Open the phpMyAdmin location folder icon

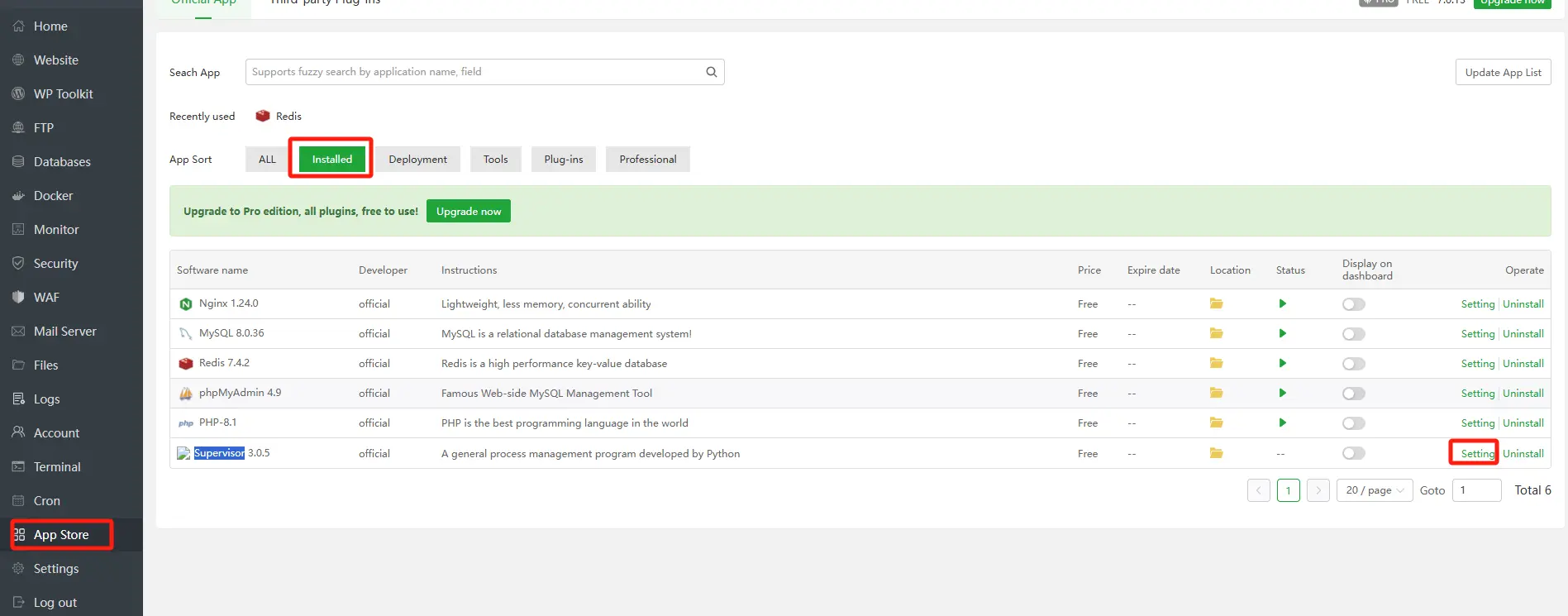click(1216, 393)
